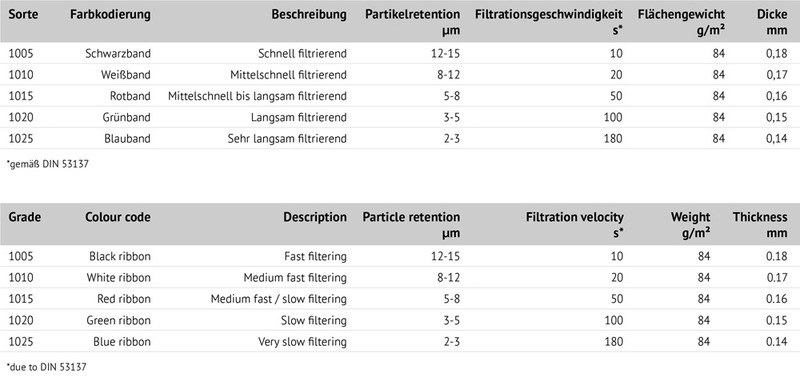Click the Grade column header
Image resolution: width=800 pixels, height=386 pixels.
tap(24, 217)
